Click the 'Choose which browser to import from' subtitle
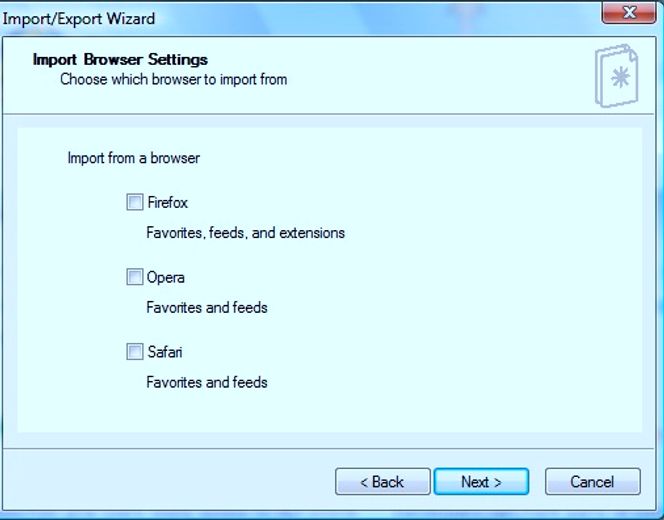Image resolution: width=664 pixels, height=520 pixels. coord(174,80)
